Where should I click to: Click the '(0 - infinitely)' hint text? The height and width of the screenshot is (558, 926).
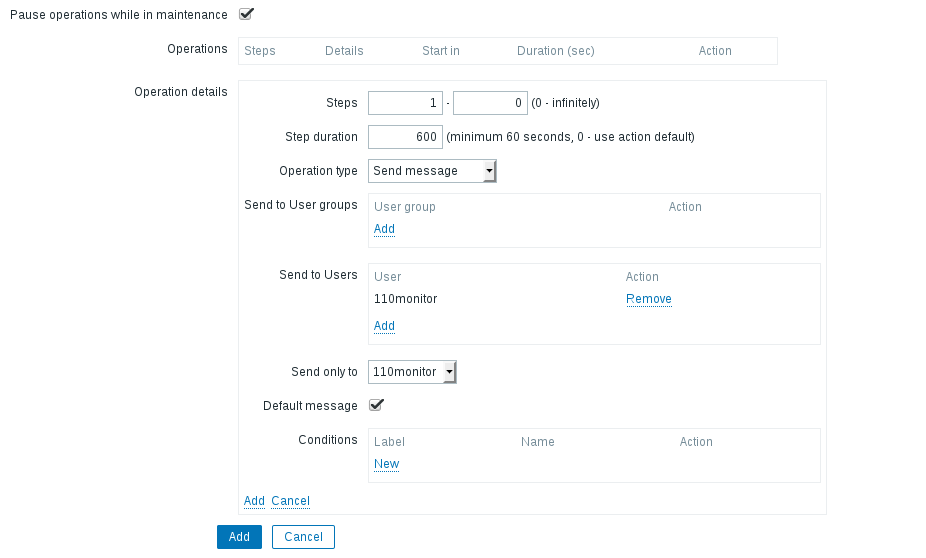(x=565, y=103)
